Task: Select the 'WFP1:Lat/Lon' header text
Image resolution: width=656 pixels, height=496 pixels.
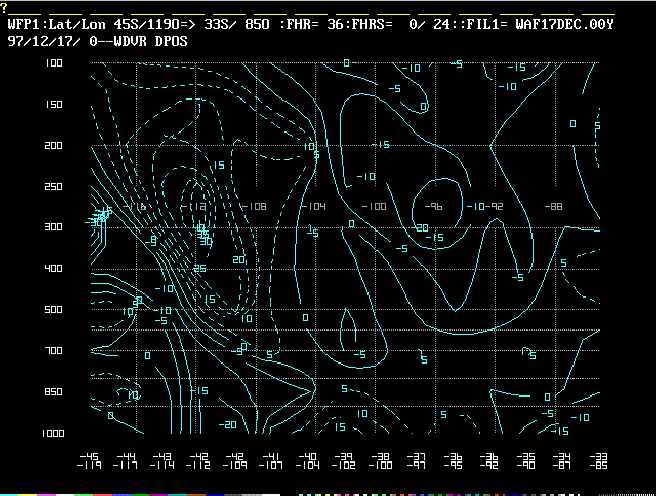Action: click(x=57, y=24)
